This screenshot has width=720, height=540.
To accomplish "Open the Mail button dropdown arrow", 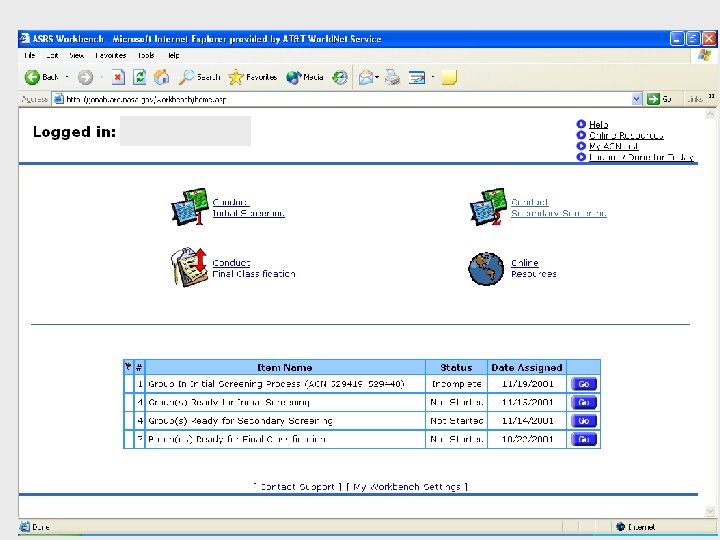I will 377,77.
